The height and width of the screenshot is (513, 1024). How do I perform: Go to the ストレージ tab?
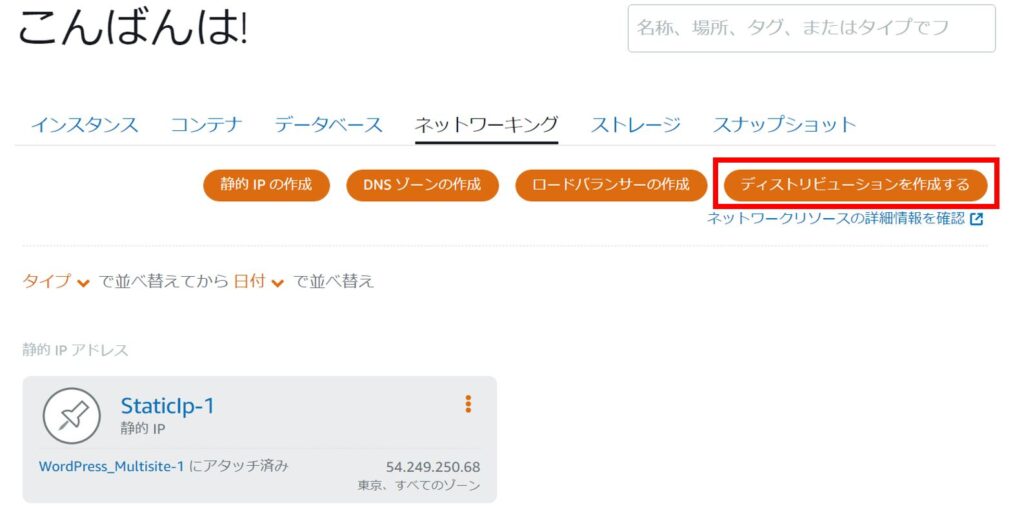[635, 125]
